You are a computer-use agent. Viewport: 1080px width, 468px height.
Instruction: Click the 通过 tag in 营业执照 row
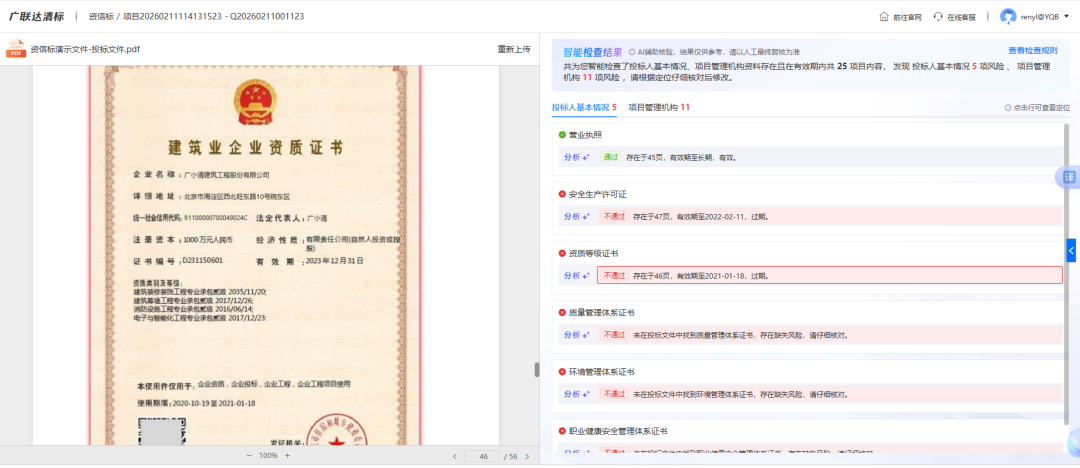click(611, 157)
